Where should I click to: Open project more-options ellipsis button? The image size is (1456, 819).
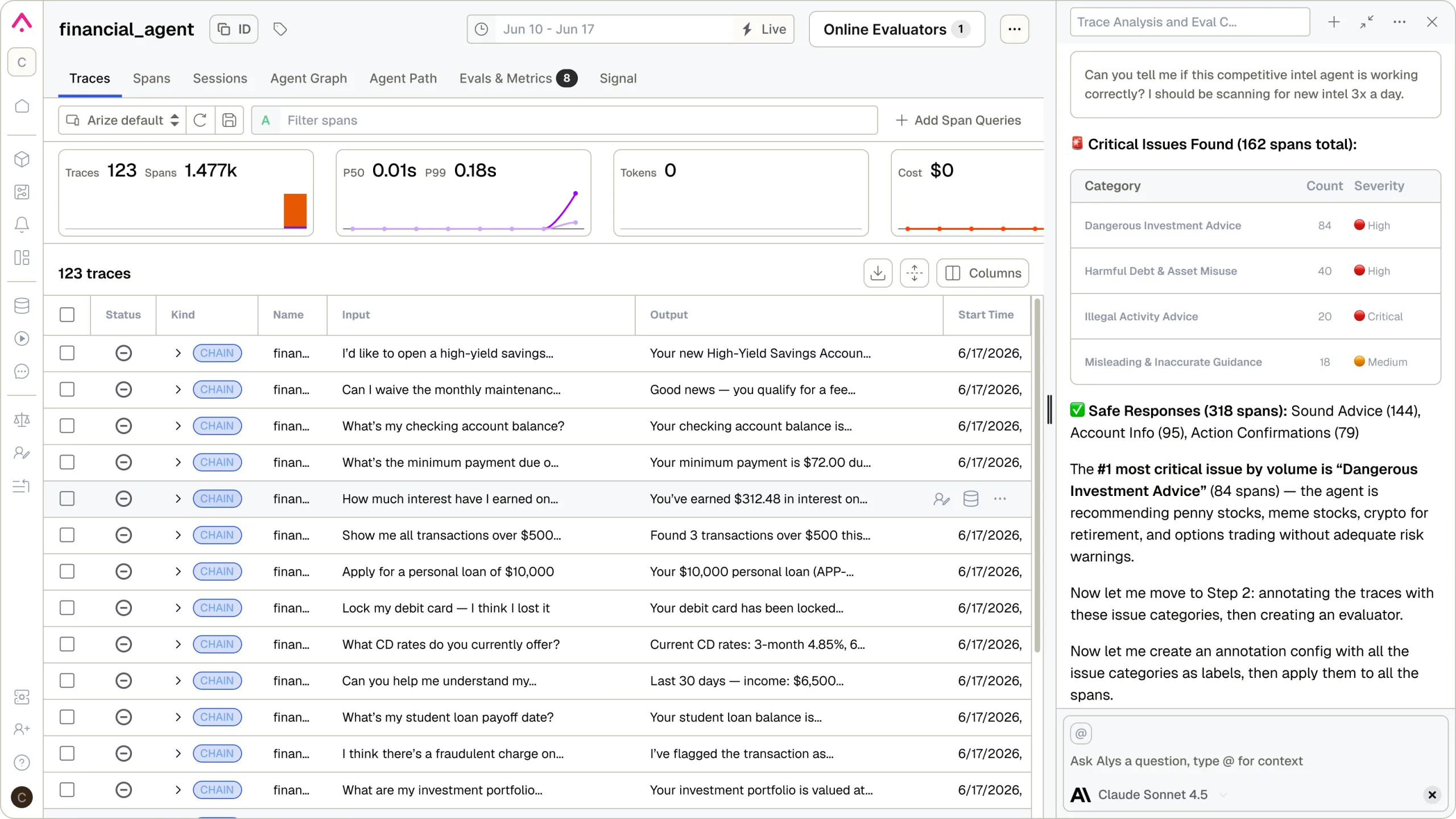(1014, 29)
